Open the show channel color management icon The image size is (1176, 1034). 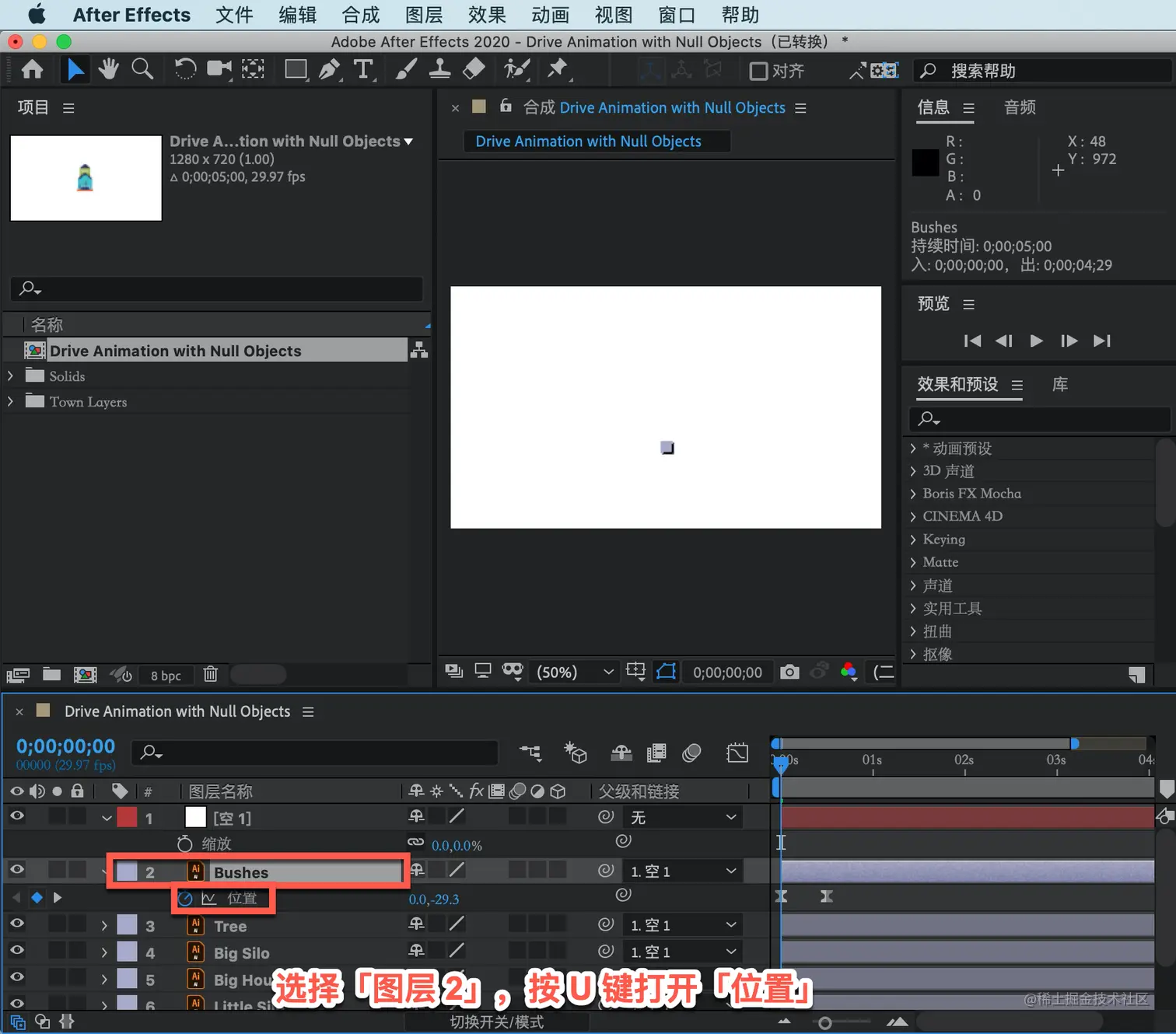pos(849,672)
